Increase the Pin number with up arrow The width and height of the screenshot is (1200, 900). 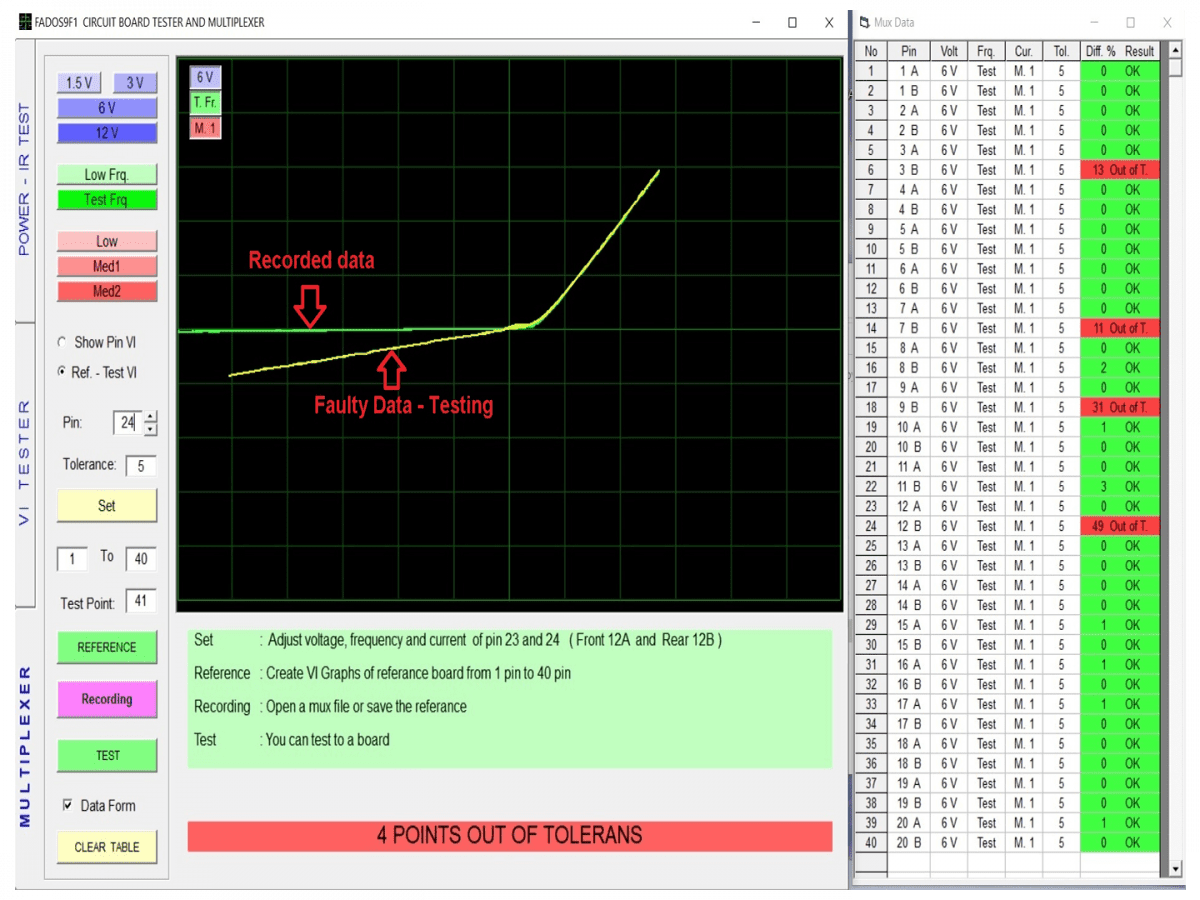[150, 417]
